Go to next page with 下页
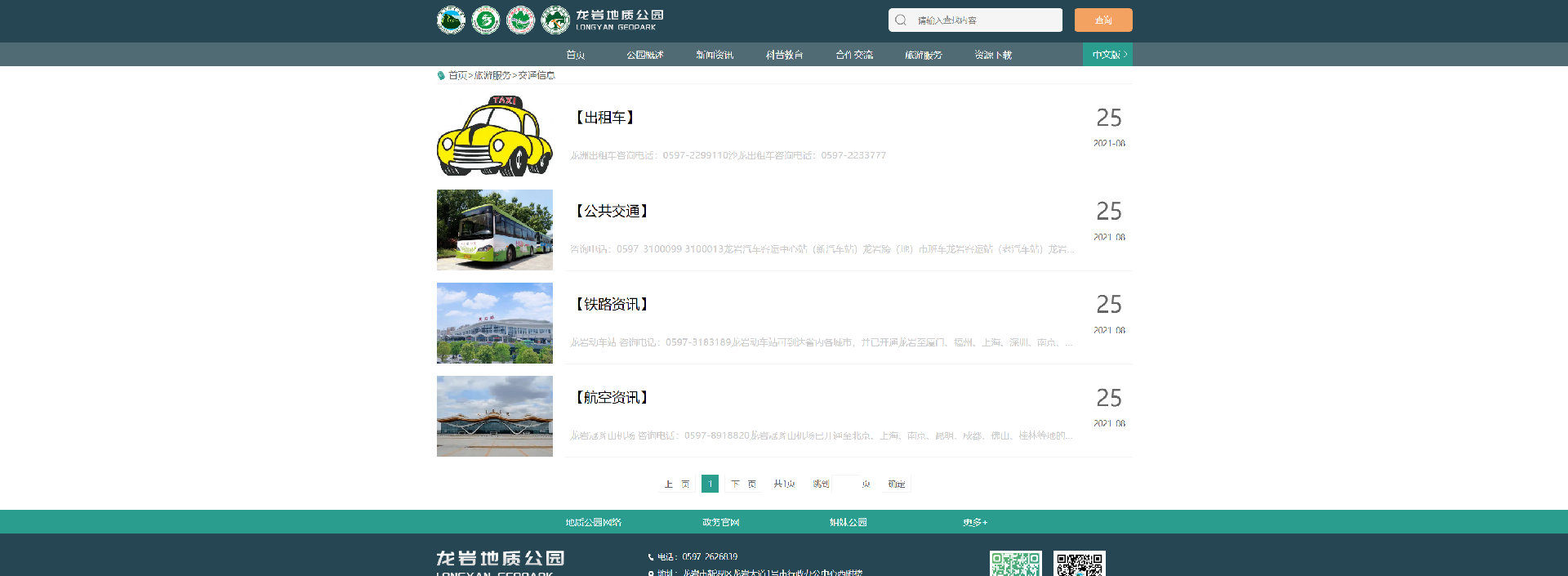Image resolution: width=1568 pixels, height=576 pixels. coord(743,484)
